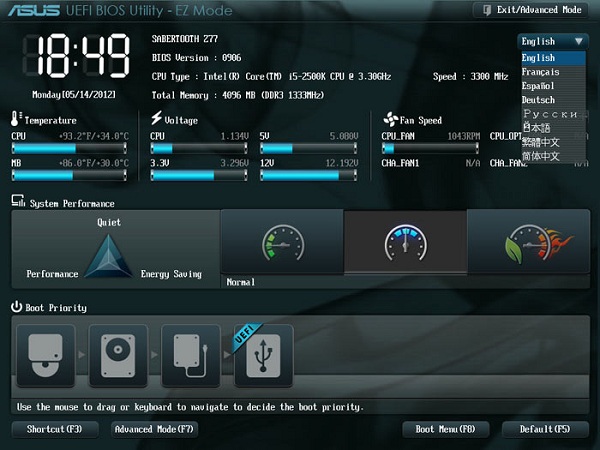Open Exit/Advanced Mode button
The width and height of the screenshot is (600, 450).
tap(531, 10)
